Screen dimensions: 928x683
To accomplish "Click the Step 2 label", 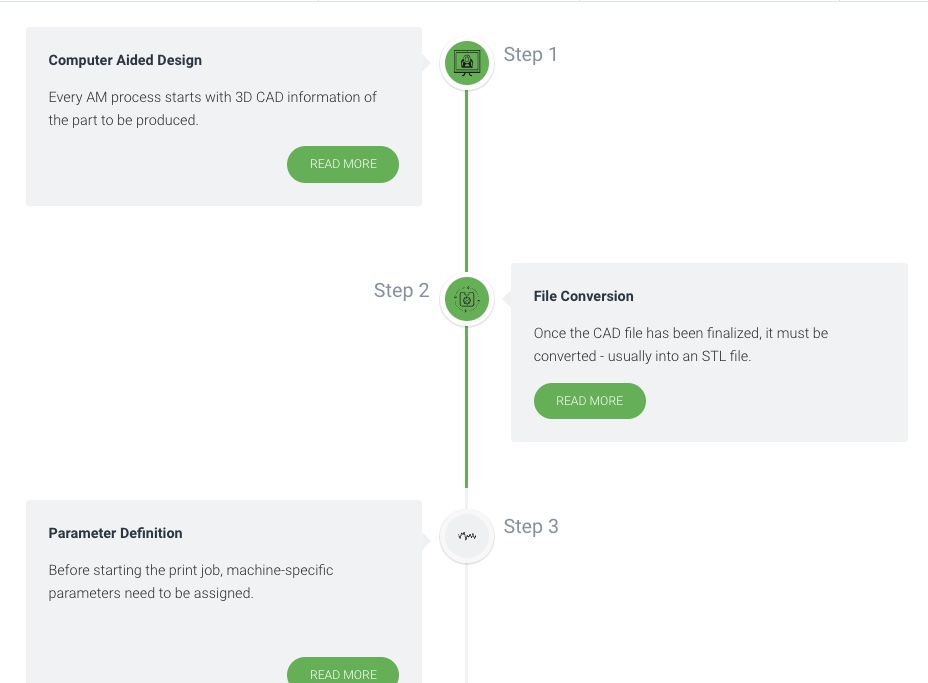I will click(401, 291).
